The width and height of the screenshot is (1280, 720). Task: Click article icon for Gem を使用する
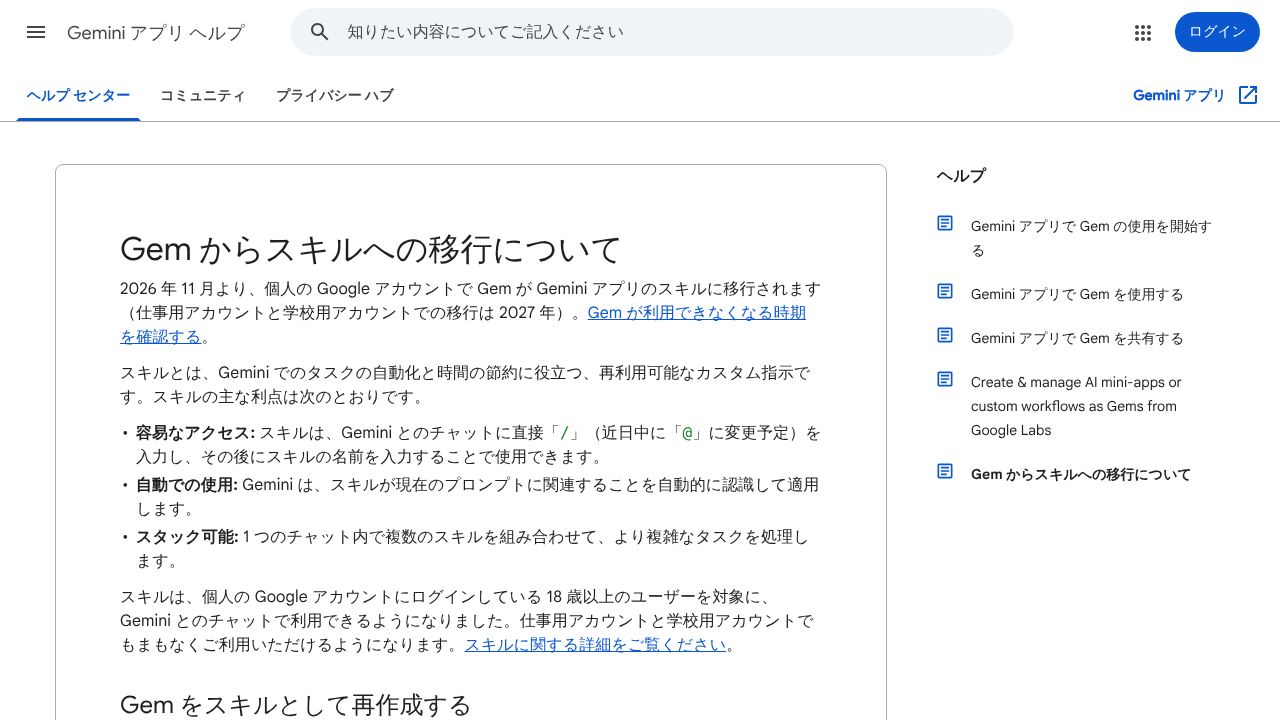click(x=945, y=291)
